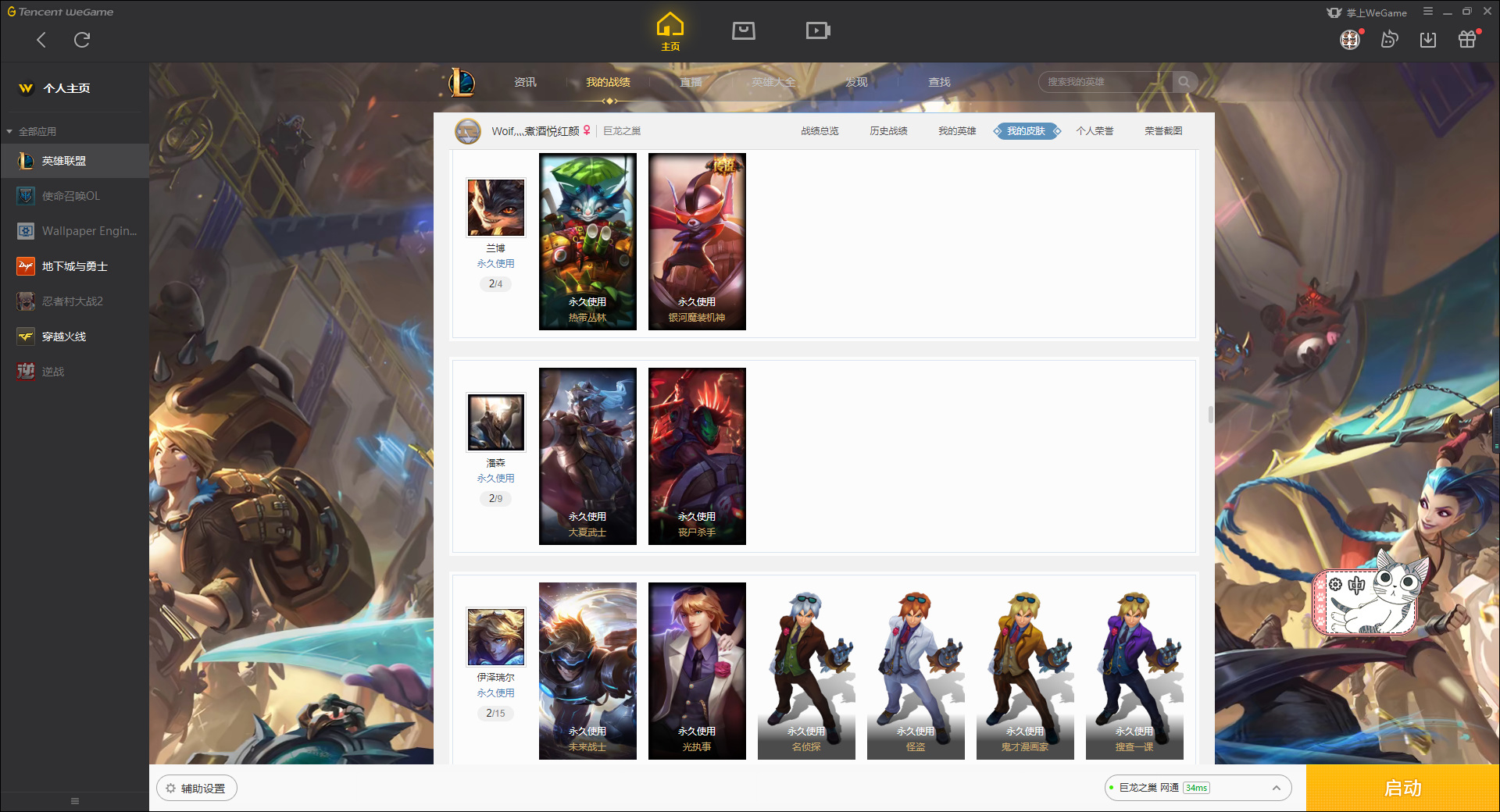Click the skin list scrollbar handle

[1210, 414]
